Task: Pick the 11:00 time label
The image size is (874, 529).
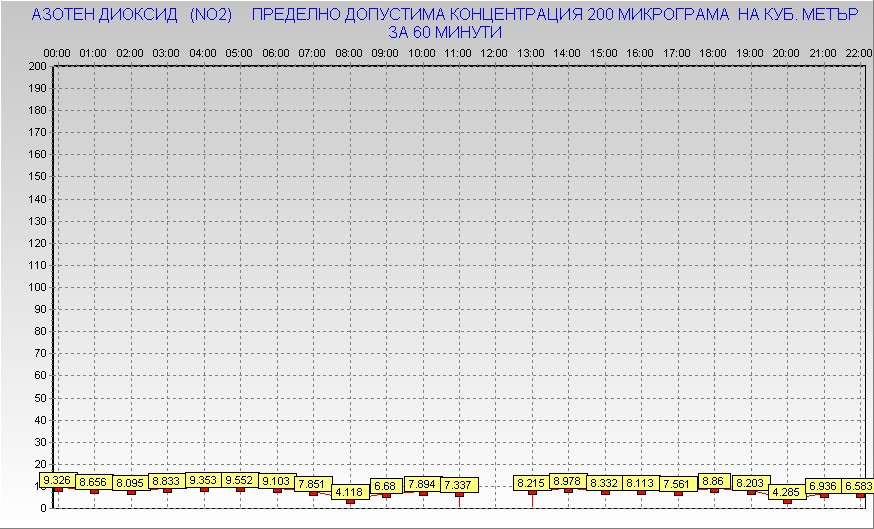Action: click(458, 54)
